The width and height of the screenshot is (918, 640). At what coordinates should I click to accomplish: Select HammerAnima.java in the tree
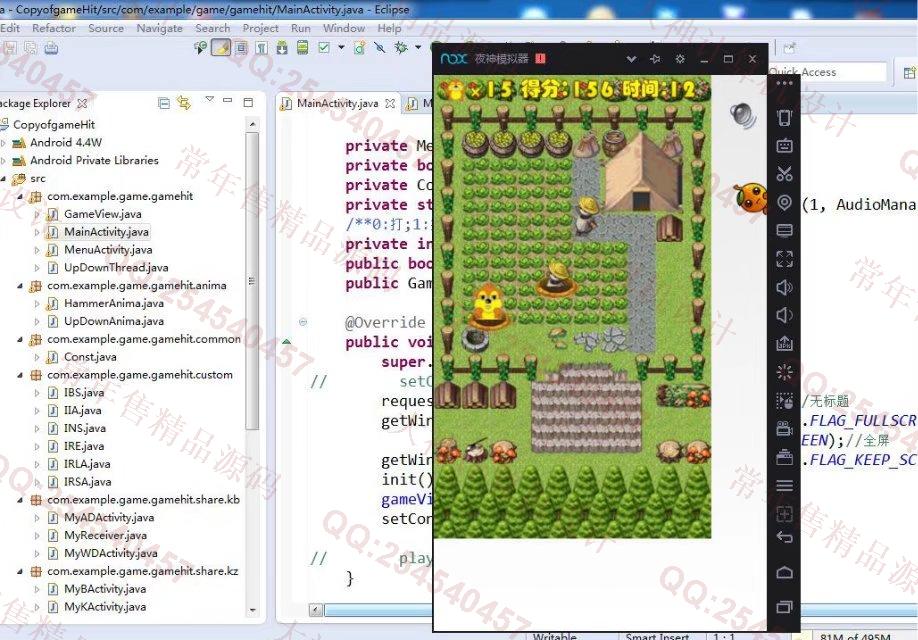coord(114,303)
